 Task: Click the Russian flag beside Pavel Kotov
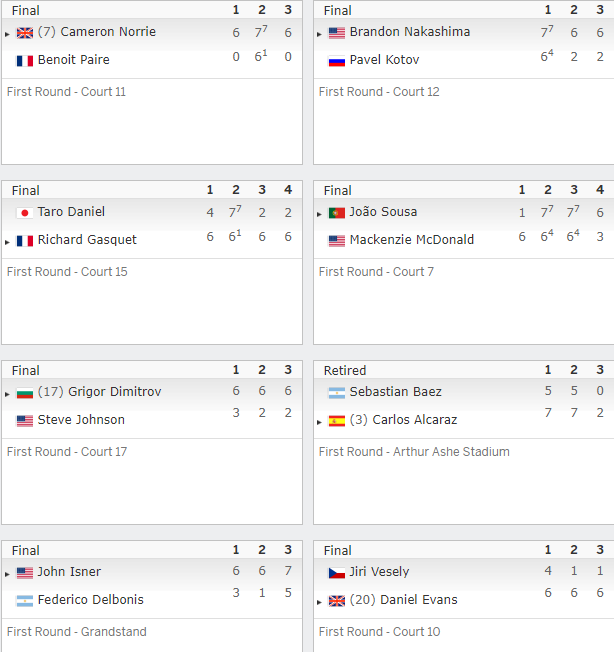coord(337,61)
